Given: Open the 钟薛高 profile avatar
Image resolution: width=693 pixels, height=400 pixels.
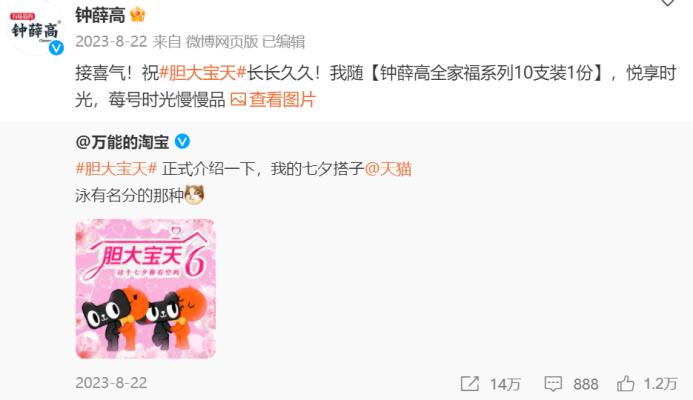Looking at the screenshot, I should click(x=35, y=31).
